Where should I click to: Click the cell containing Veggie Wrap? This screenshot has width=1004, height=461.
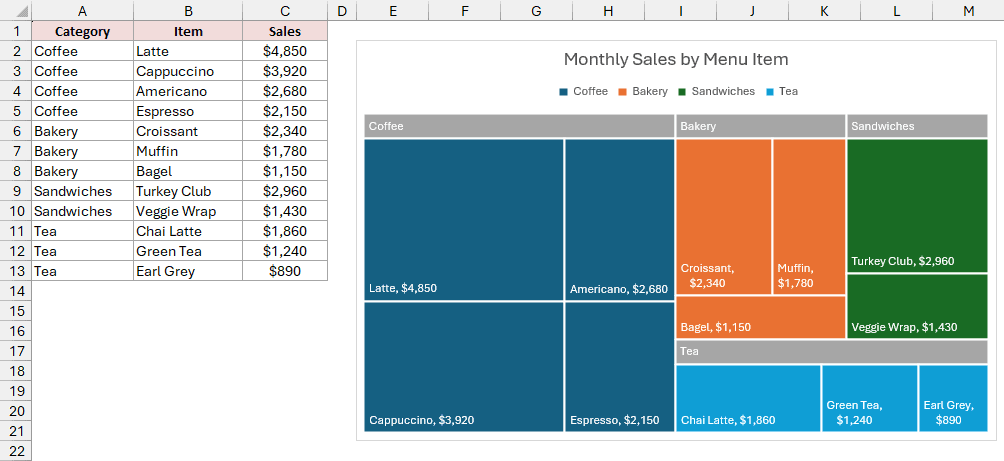click(188, 211)
